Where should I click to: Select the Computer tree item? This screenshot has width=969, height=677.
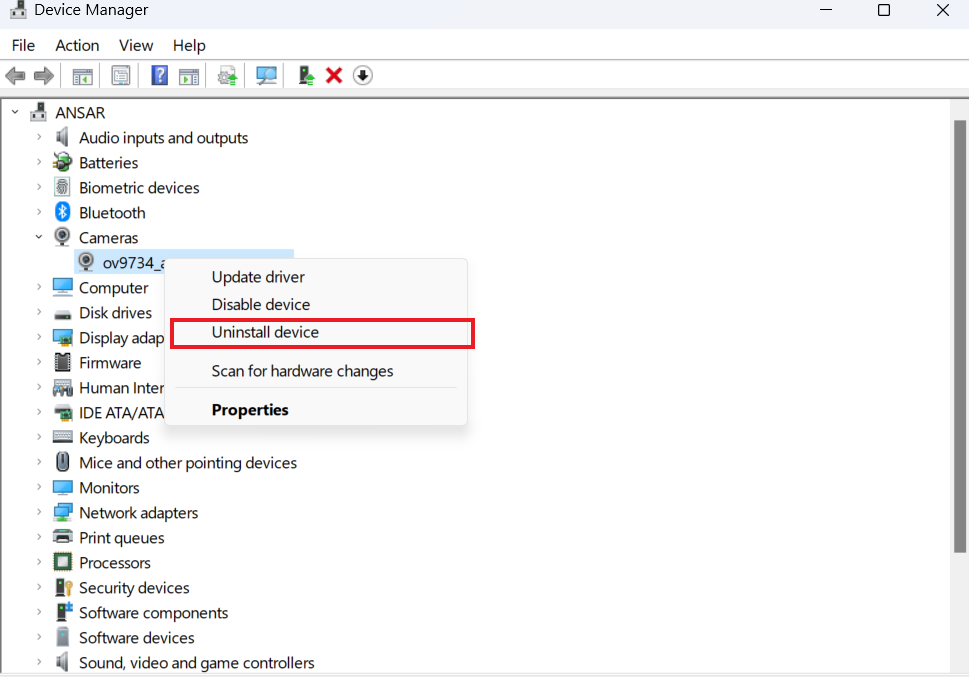[114, 287]
